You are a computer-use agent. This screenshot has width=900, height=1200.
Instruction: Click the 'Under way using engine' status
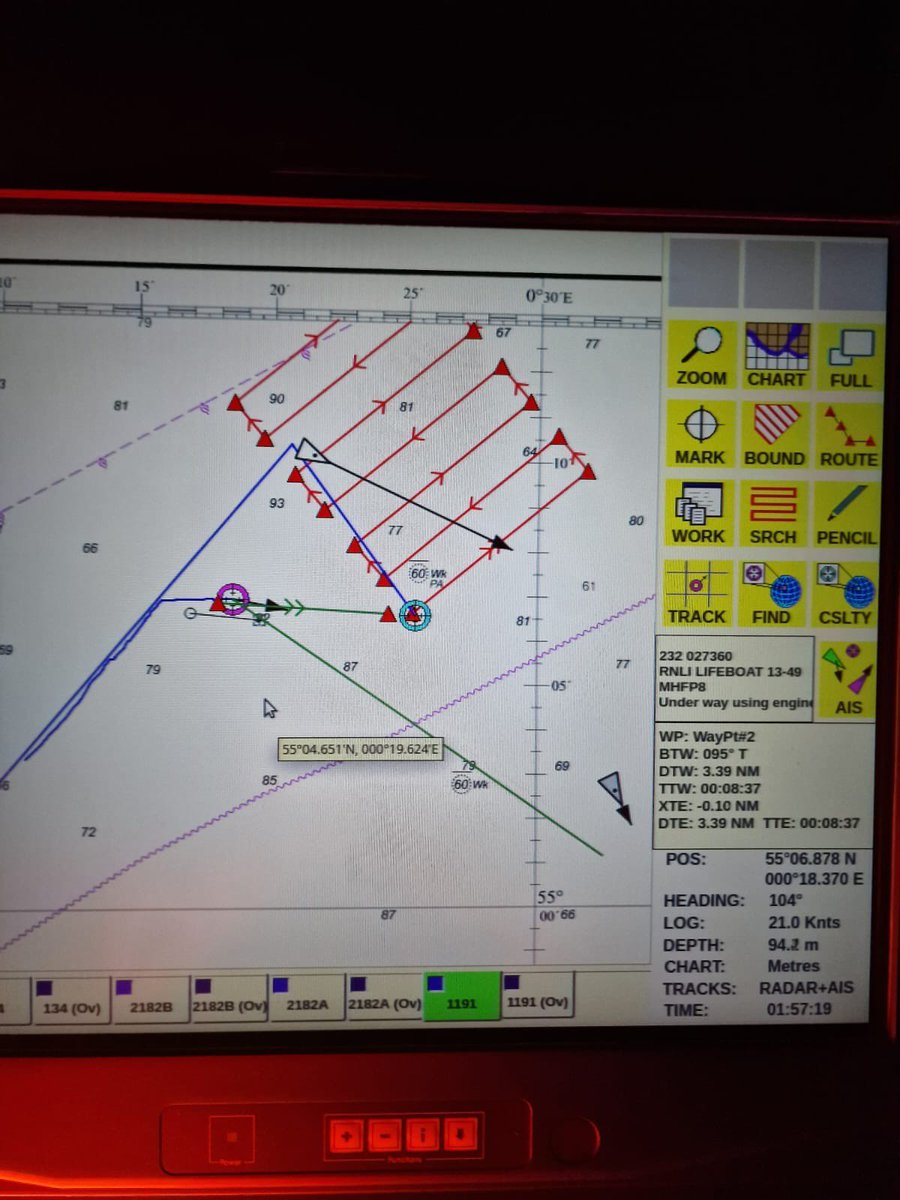pyautogui.click(x=735, y=702)
